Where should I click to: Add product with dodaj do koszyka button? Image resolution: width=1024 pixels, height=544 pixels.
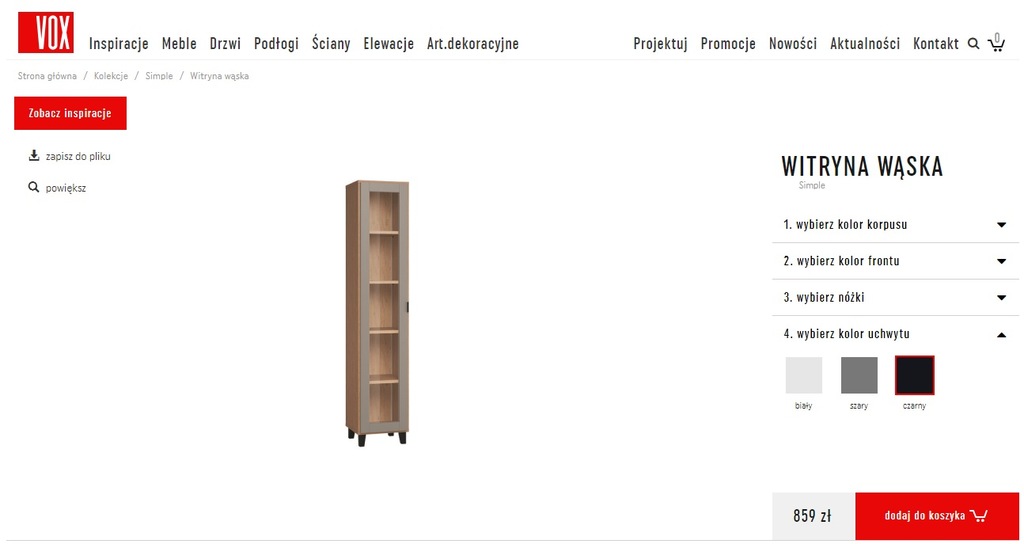pos(937,516)
